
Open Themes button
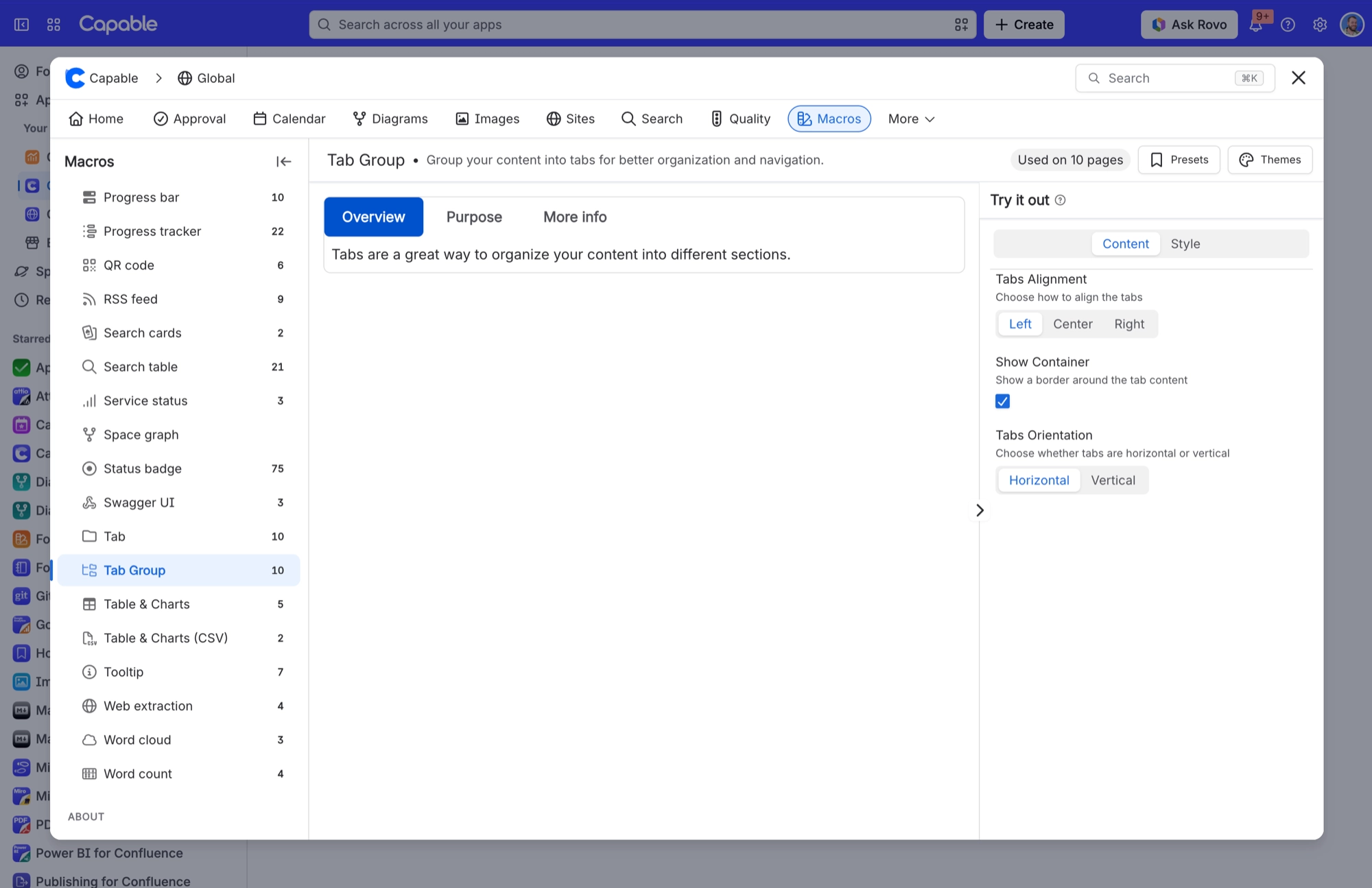tap(1270, 160)
